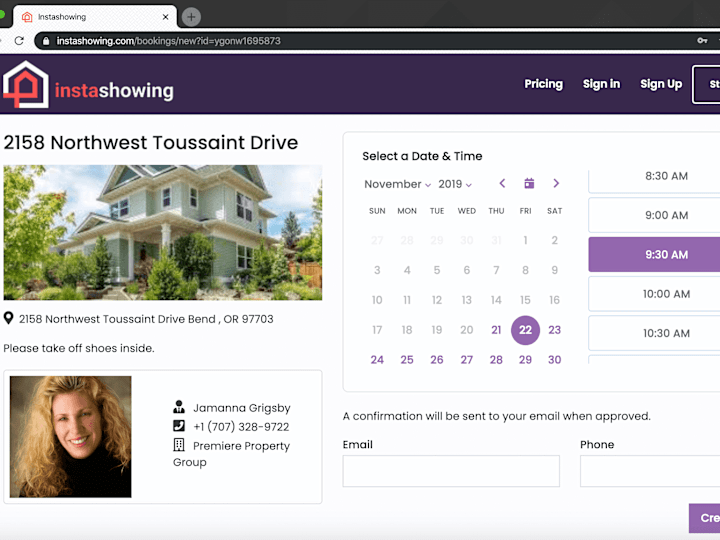The image size is (720, 540).
Task: Open the 2019 year dropdown
Action: pos(455,184)
